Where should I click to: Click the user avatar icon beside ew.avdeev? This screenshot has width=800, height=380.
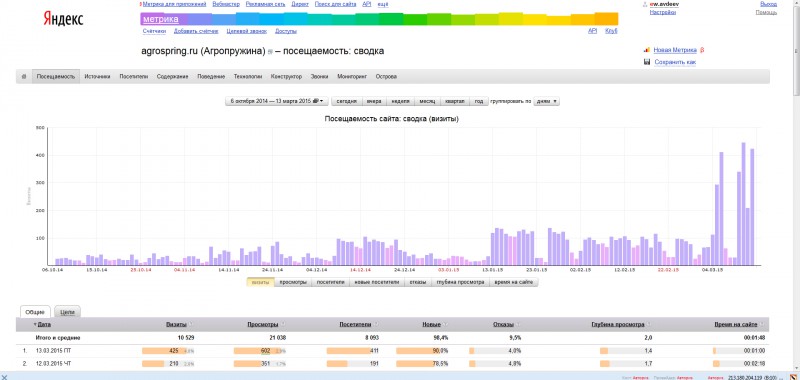click(645, 4)
